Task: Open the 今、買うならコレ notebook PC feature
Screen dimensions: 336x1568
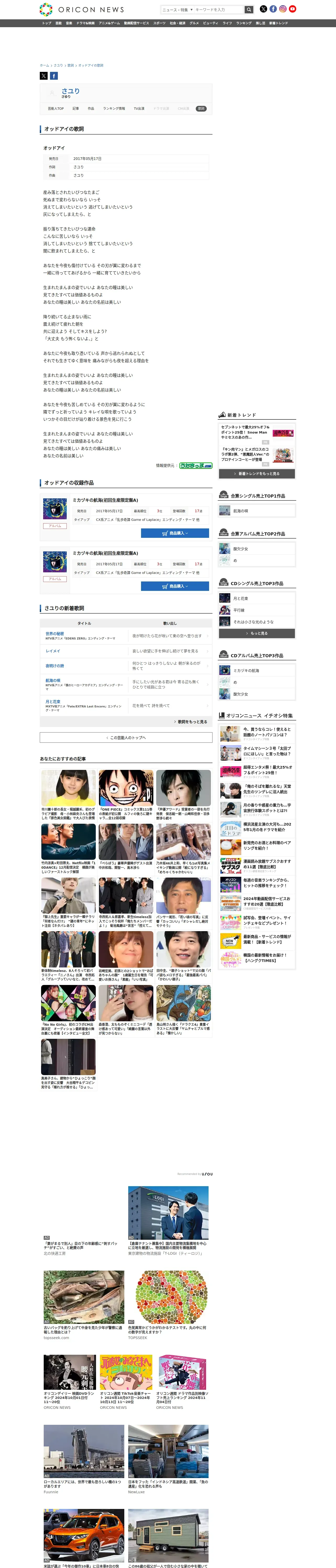Action: [x=257, y=734]
